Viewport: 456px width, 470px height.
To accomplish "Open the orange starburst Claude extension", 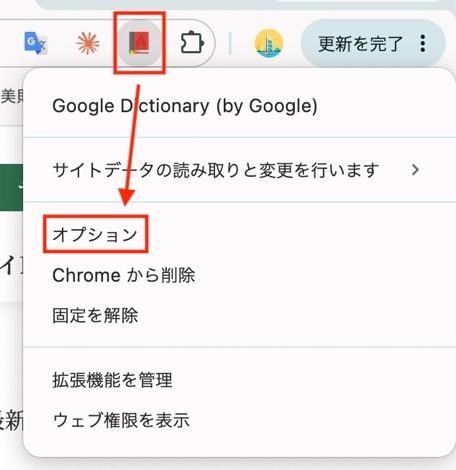I will pyautogui.click(x=88, y=43).
